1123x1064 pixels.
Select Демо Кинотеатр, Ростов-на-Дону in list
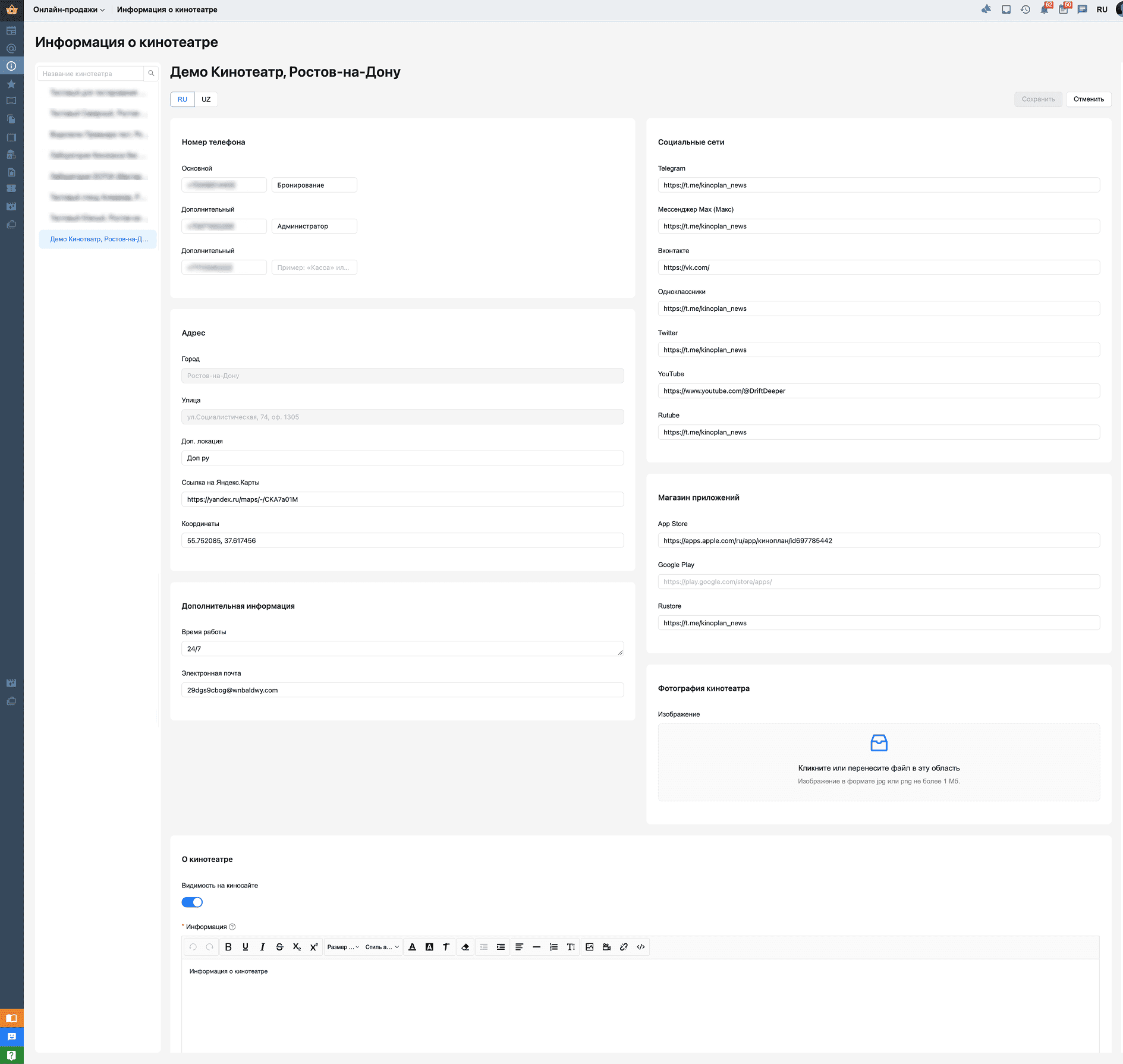[98, 239]
